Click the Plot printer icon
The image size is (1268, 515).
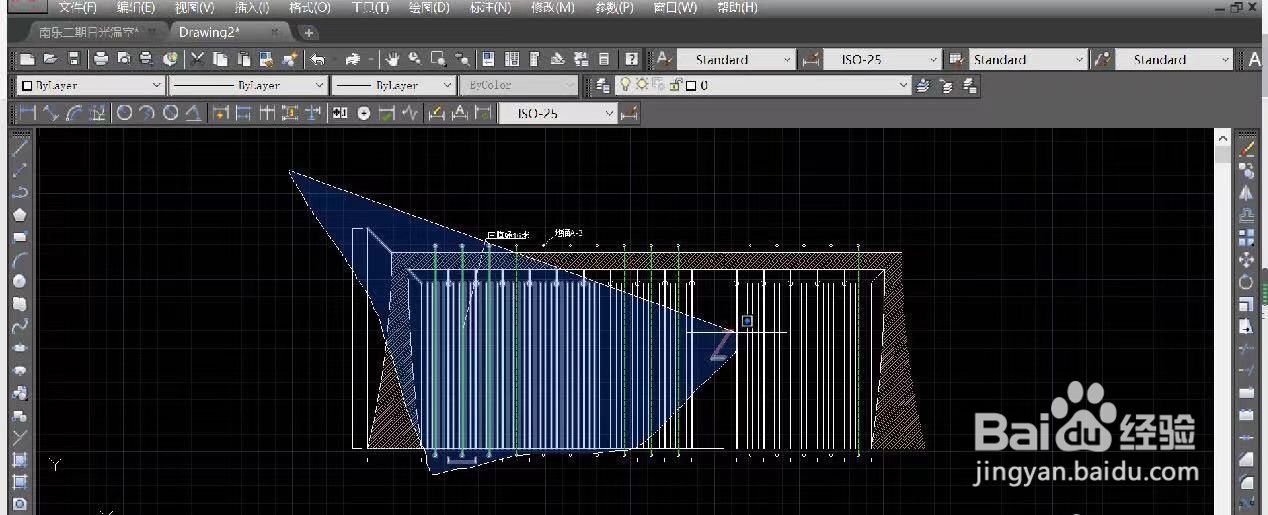[101, 60]
